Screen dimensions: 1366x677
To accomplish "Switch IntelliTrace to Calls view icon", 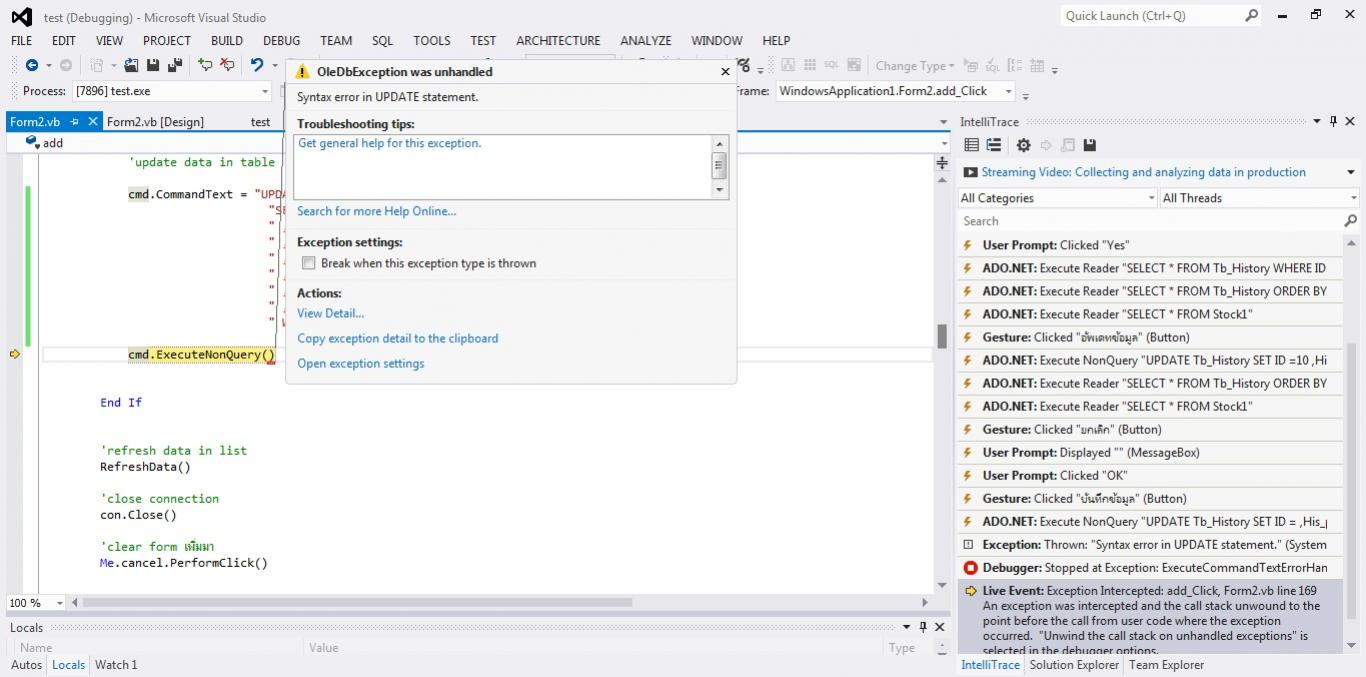I will (x=993, y=145).
